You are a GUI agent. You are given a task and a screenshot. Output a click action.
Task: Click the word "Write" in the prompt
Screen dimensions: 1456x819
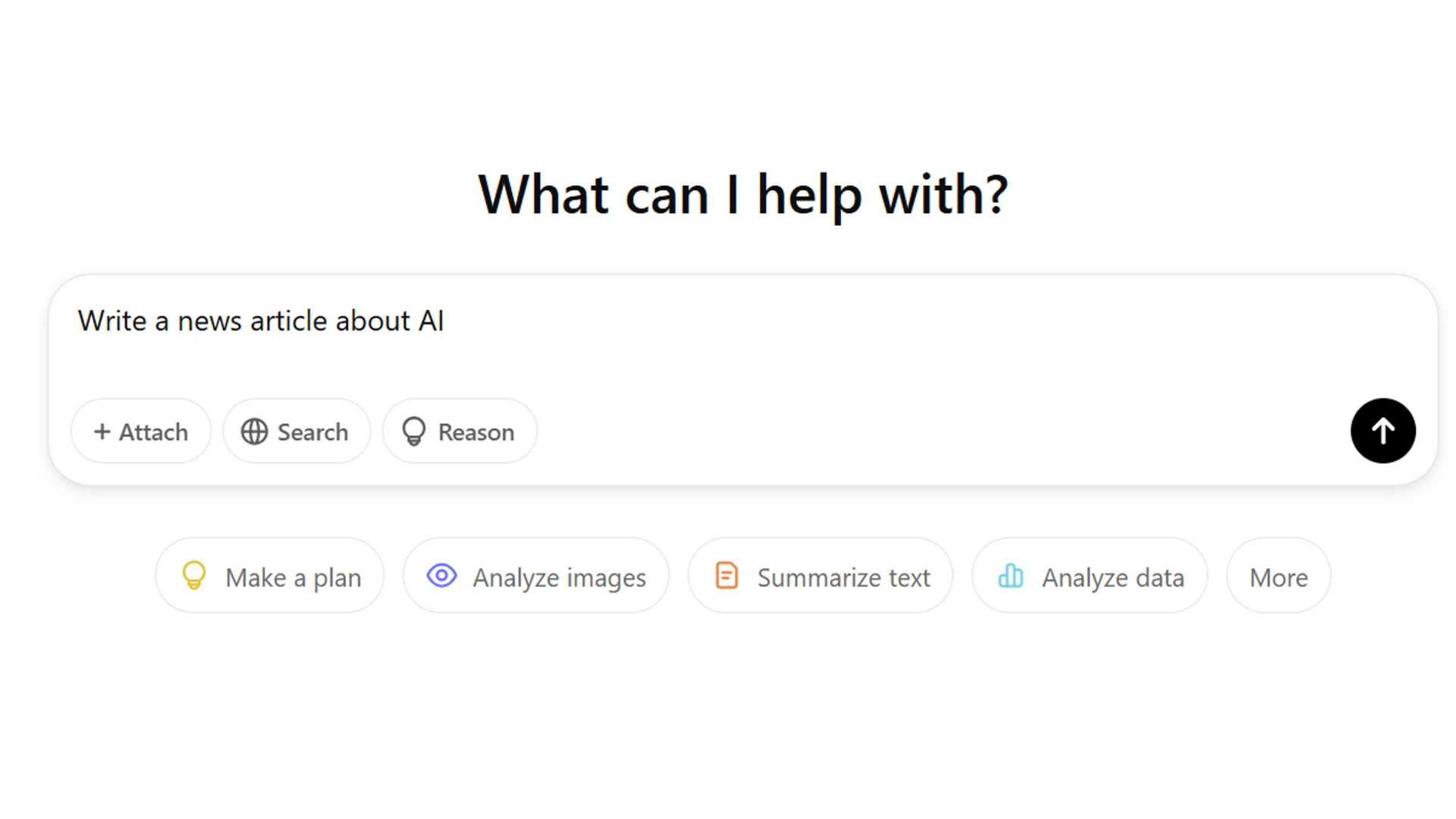tap(112, 321)
